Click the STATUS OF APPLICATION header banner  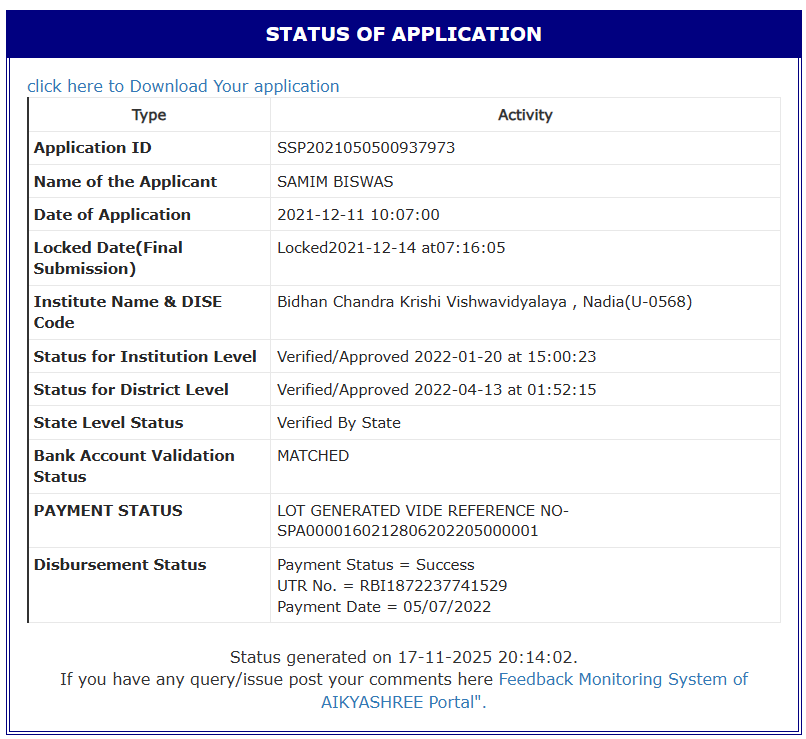point(403,34)
